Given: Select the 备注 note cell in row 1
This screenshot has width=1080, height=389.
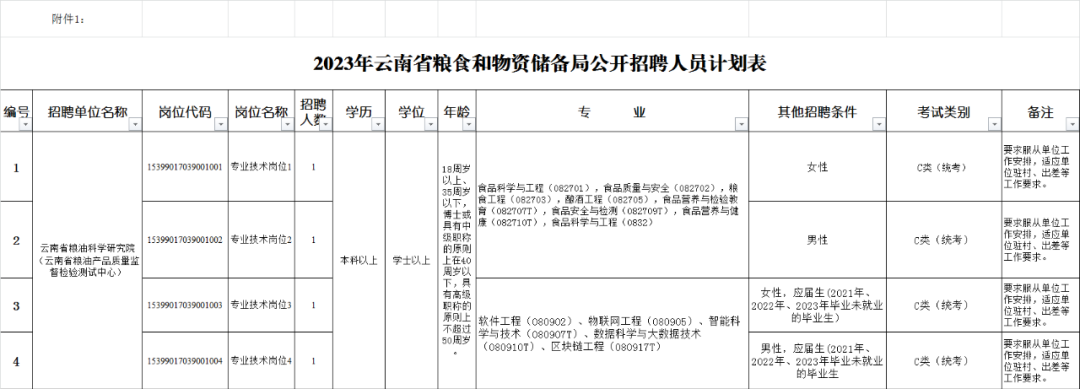Looking at the screenshot, I should 1041,167.
